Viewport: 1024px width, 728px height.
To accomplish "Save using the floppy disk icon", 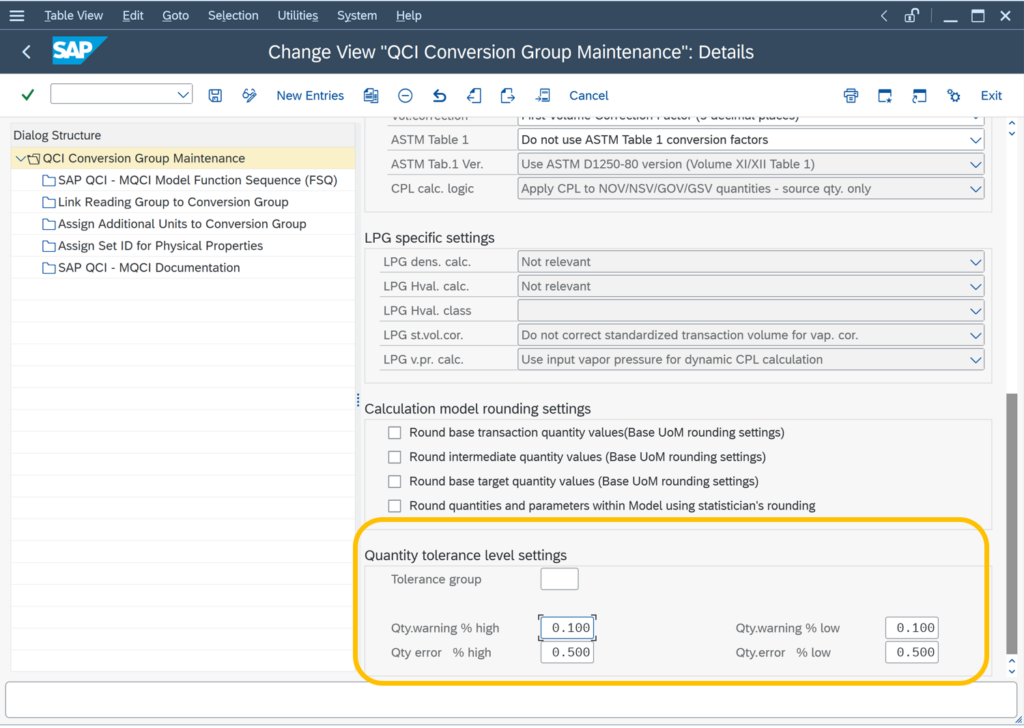I will coord(215,95).
